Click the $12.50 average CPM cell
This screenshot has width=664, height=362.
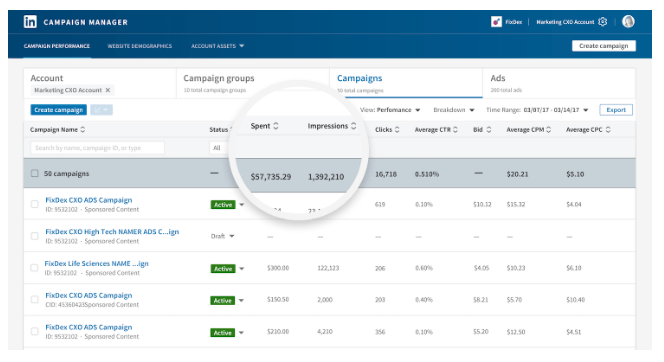(x=516, y=332)
